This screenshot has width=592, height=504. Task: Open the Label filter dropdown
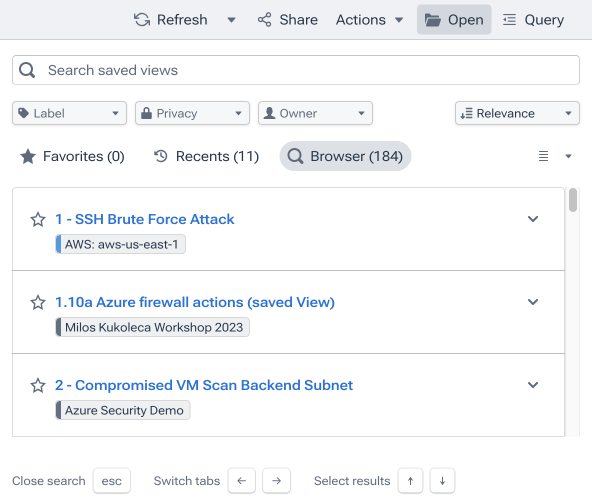tap(69, 113)
